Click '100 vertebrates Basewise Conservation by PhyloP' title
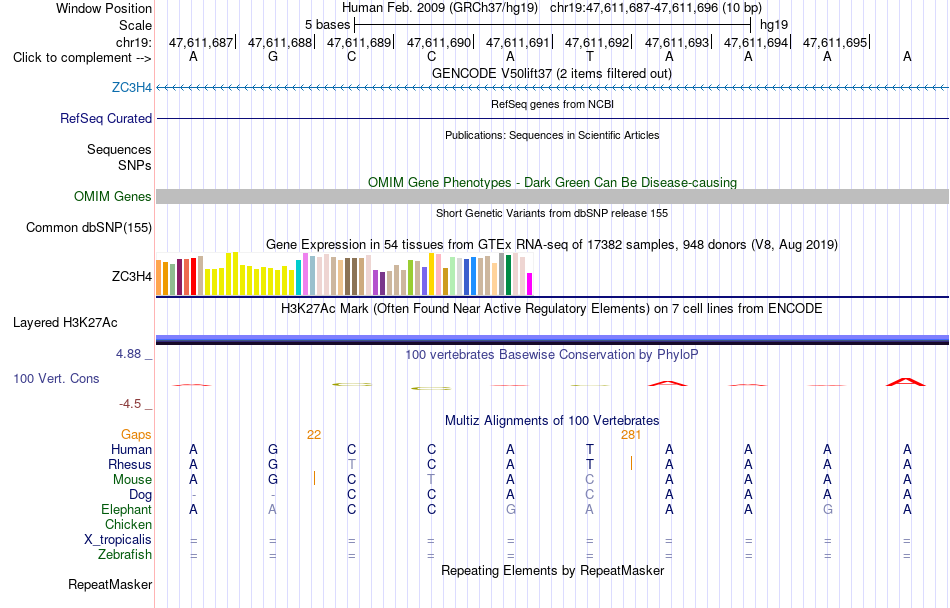Image resolution: width=950 pixels, height=608 pixels. click(x=551, y=354)
